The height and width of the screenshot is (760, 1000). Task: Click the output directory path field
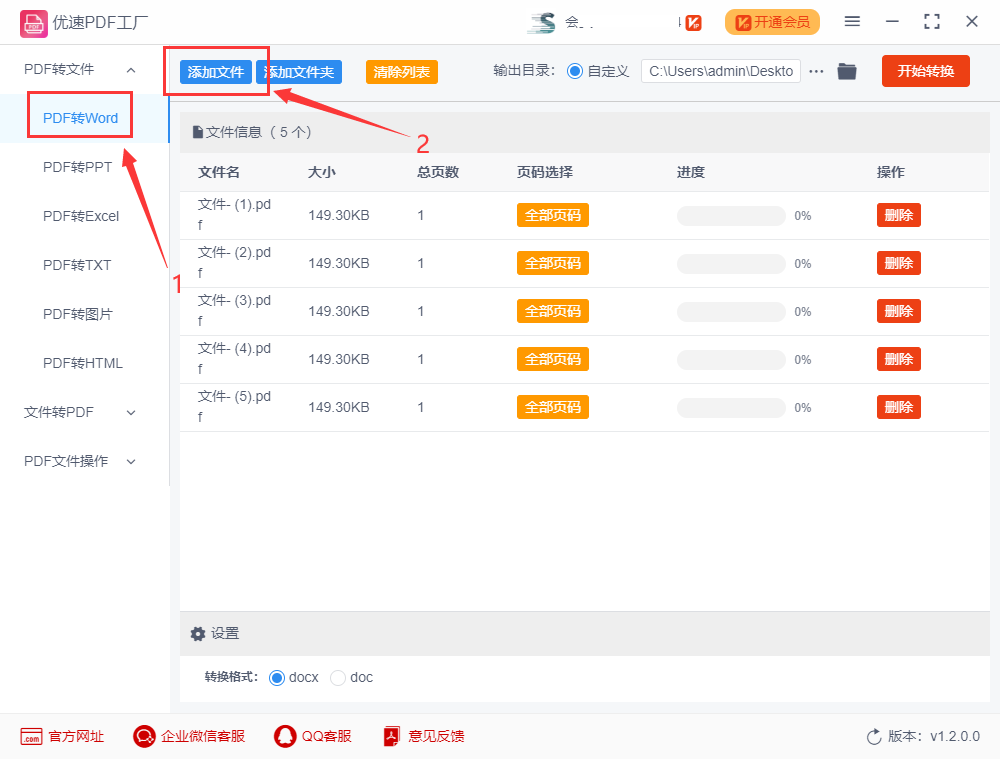721,71
